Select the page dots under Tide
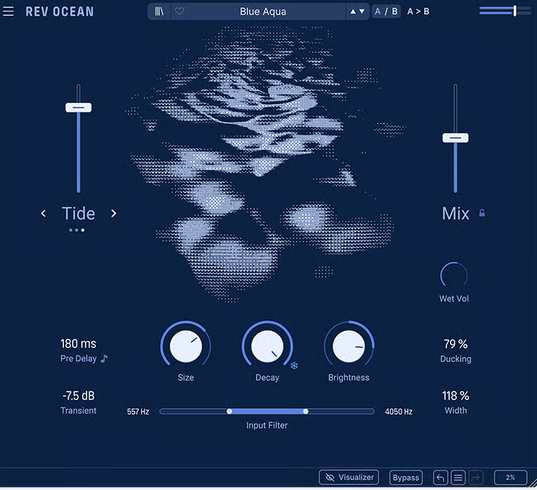537x490 pixels. [x=77, y=230]
